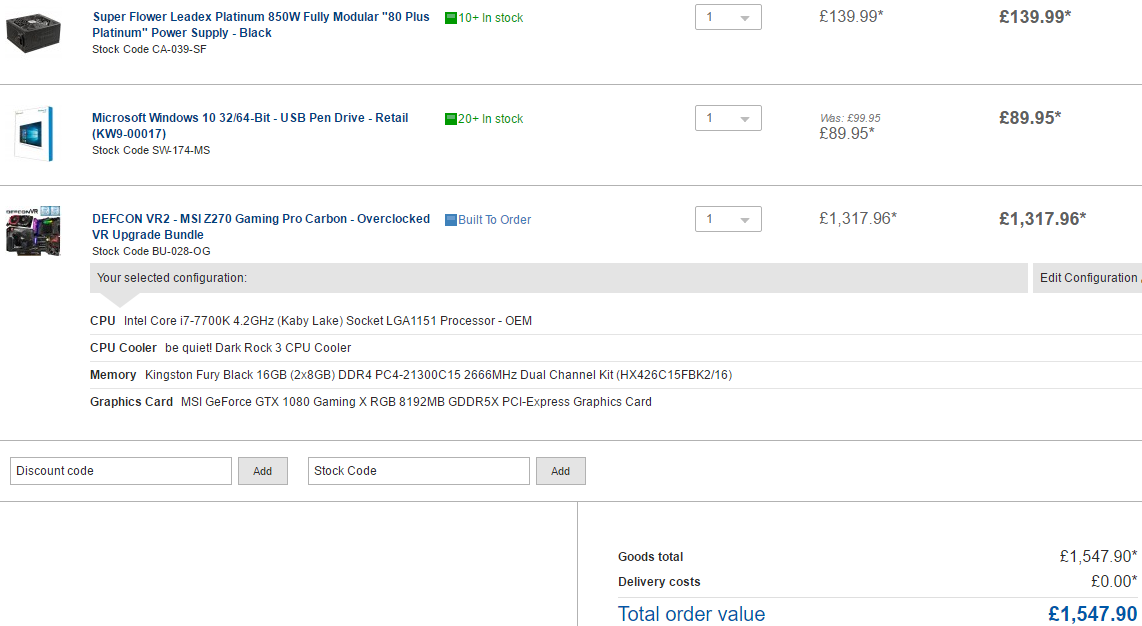Open quantity dropdown for Microsoft Windows 10
This screenshot has height=626, width=1142.
tap(728, 118)
